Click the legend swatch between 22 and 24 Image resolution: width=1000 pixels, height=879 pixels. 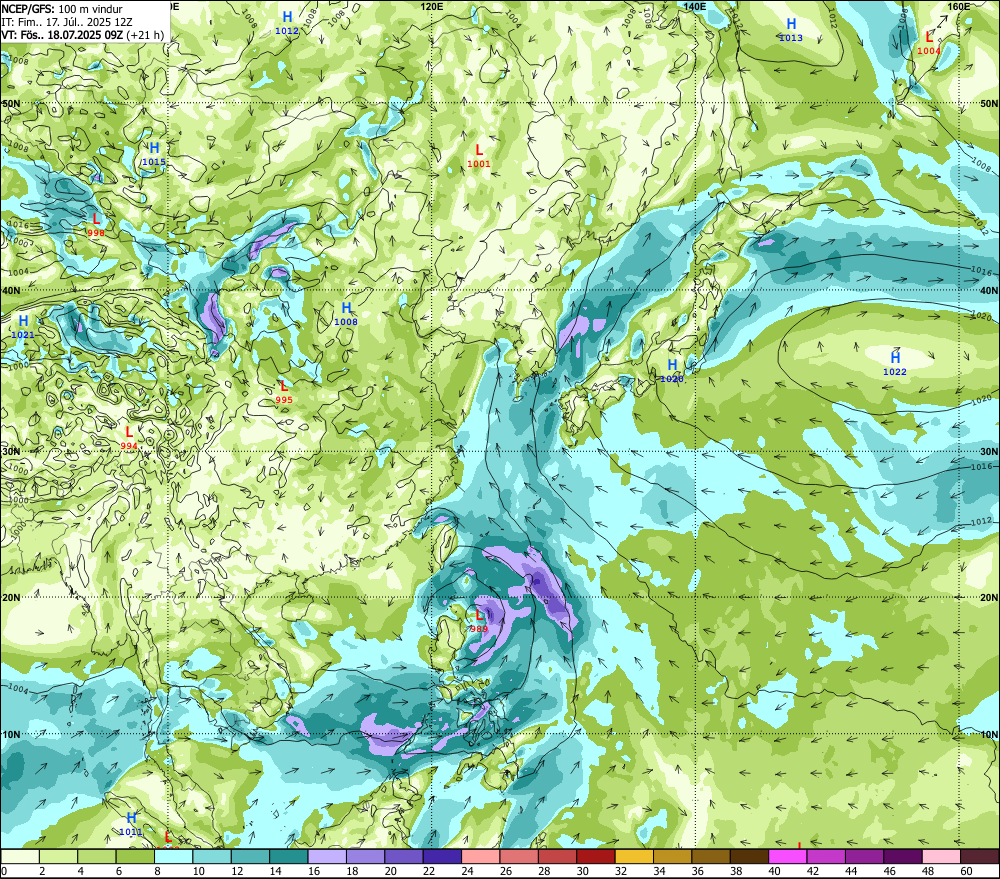click(443, 856)
